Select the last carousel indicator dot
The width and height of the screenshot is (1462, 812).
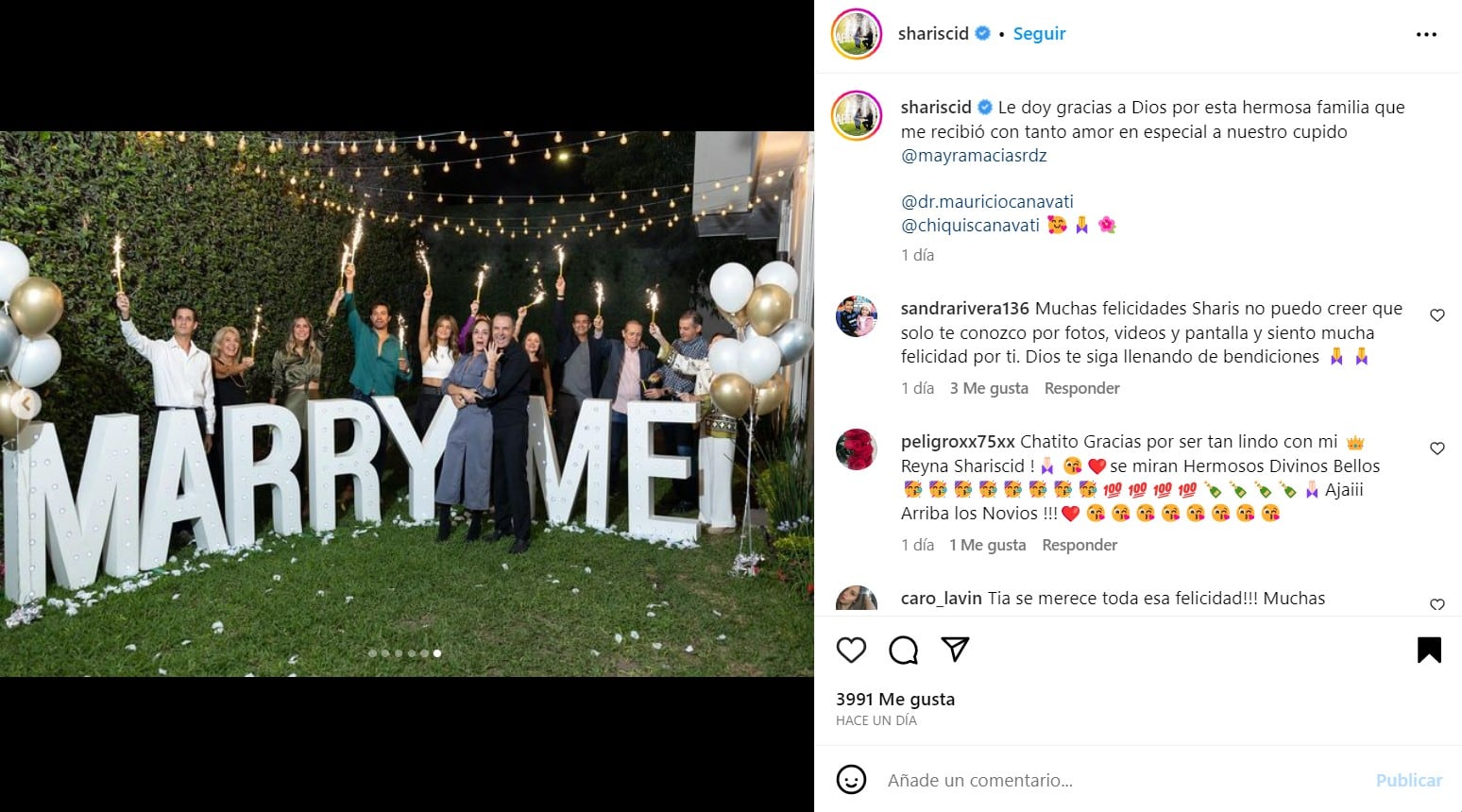click(436, 652)
